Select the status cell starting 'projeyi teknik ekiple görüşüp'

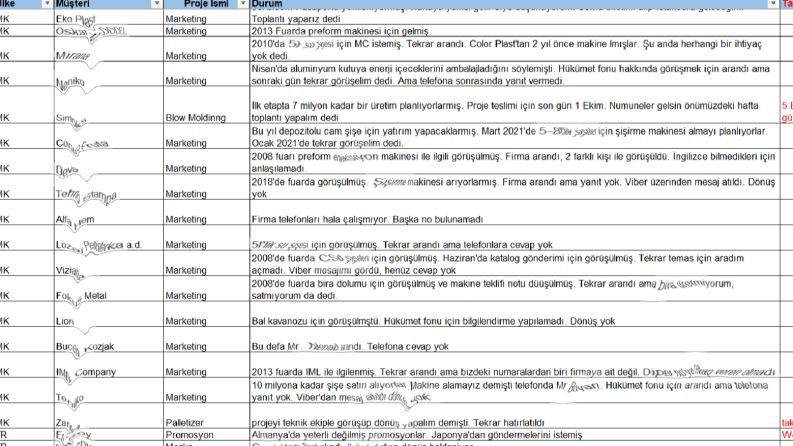pos(515,416)
